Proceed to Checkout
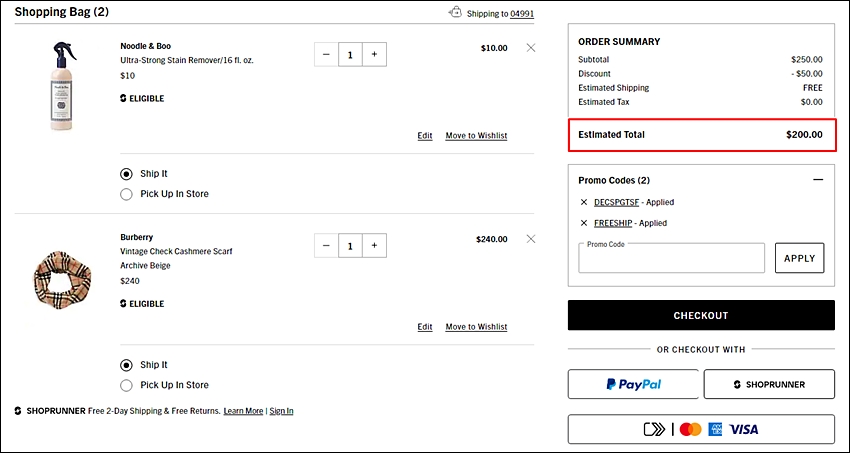 coord(701,315)
